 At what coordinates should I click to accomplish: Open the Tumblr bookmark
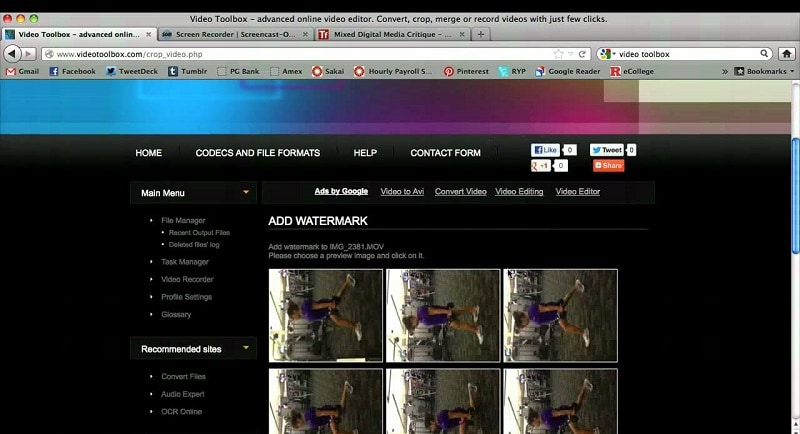[188, 71]
